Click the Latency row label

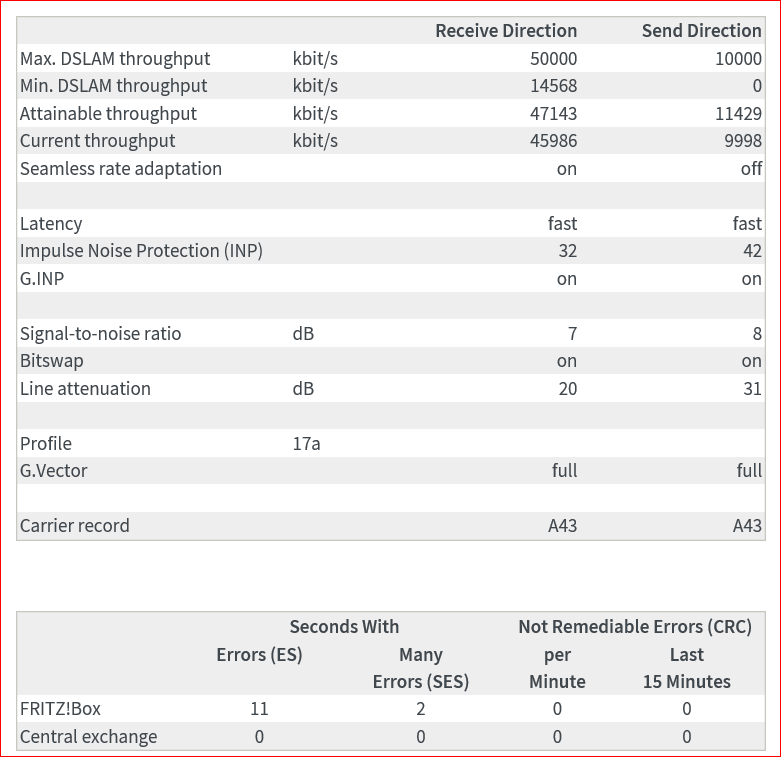[x=51, y=224]
